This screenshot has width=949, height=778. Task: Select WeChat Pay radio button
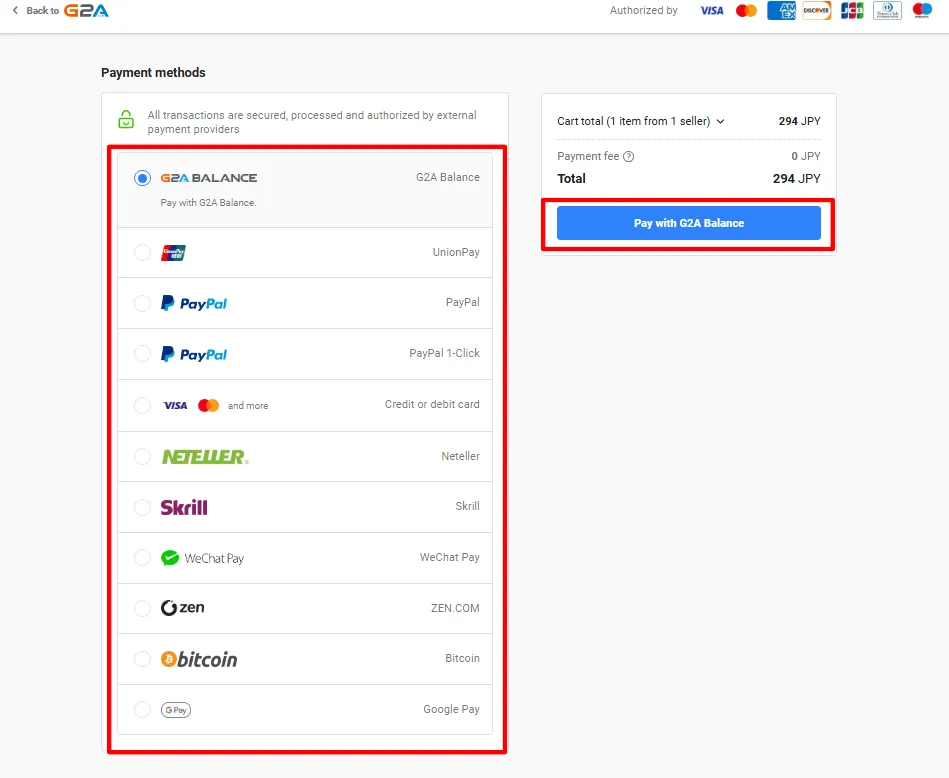click(142, 557)
